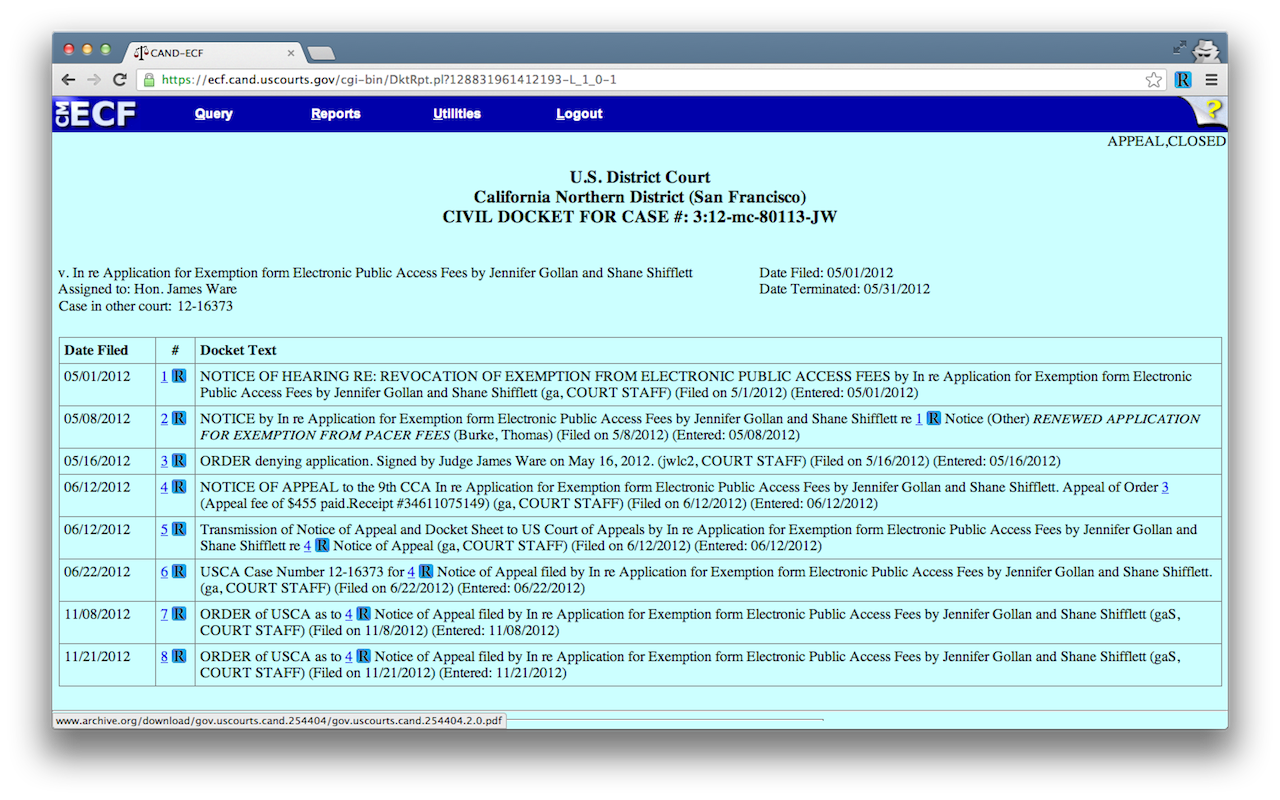Open the RECAP extension icon in browser toolbar

click(x=1183, y=80)
